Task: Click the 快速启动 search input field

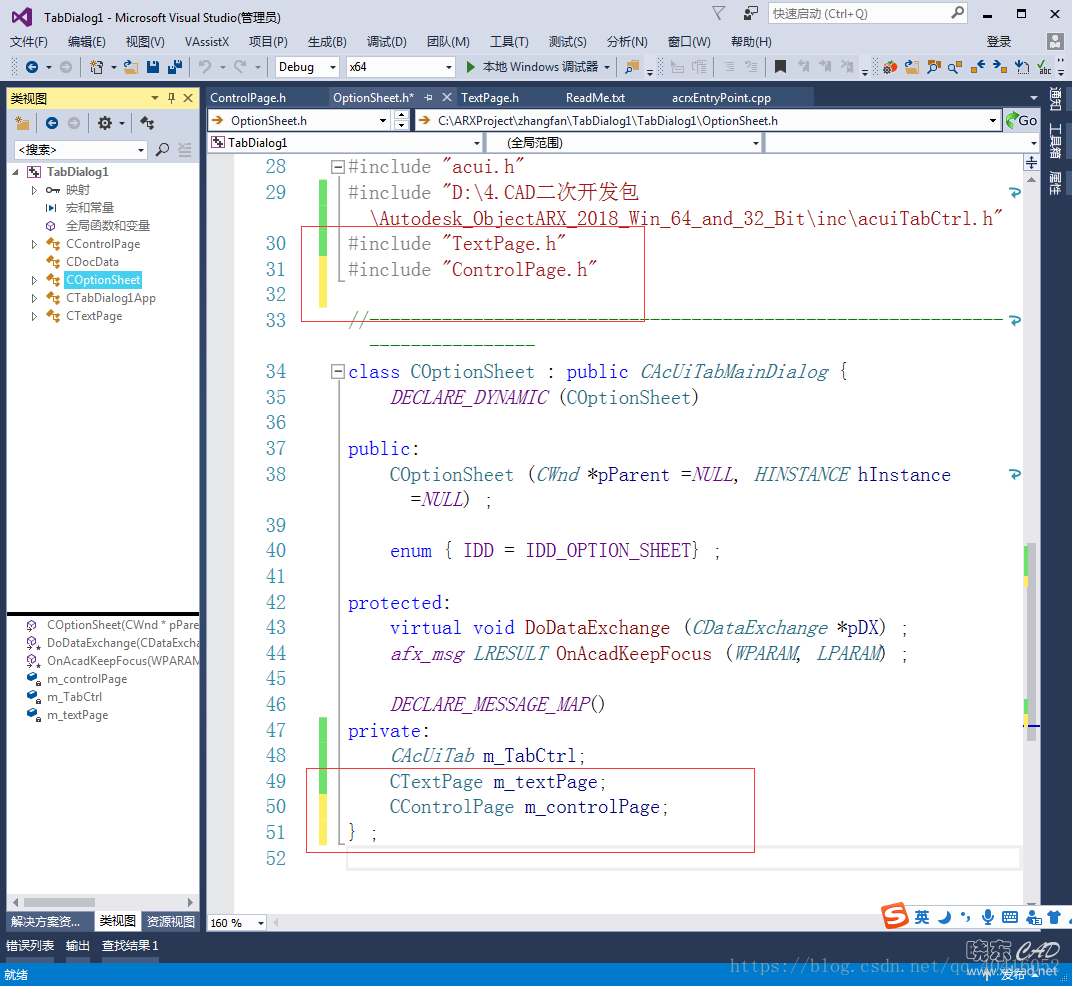Action: point(868,14)
